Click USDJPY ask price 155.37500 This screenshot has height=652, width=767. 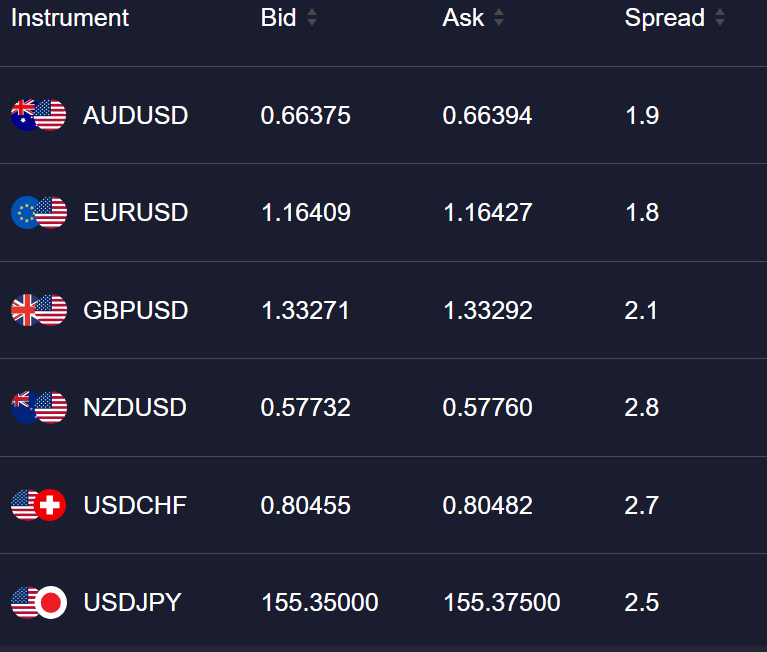point(501,603)
